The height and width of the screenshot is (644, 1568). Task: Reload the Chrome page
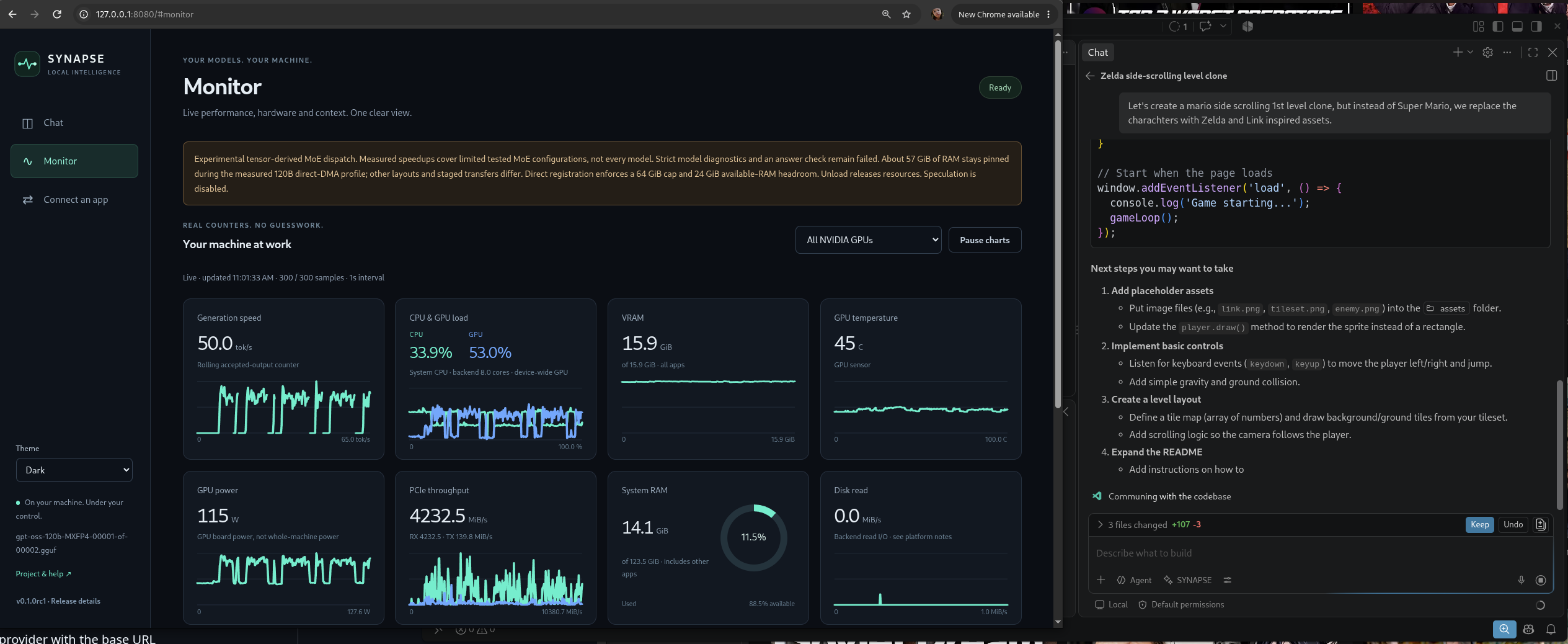point(57,14)
